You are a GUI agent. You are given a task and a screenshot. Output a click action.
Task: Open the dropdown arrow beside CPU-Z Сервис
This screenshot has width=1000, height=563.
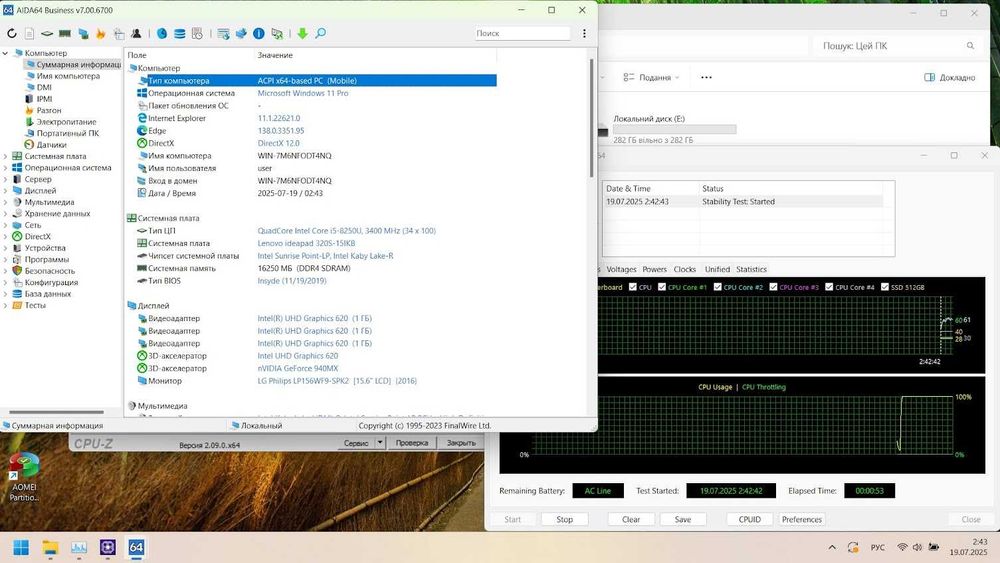coord(379,442)
